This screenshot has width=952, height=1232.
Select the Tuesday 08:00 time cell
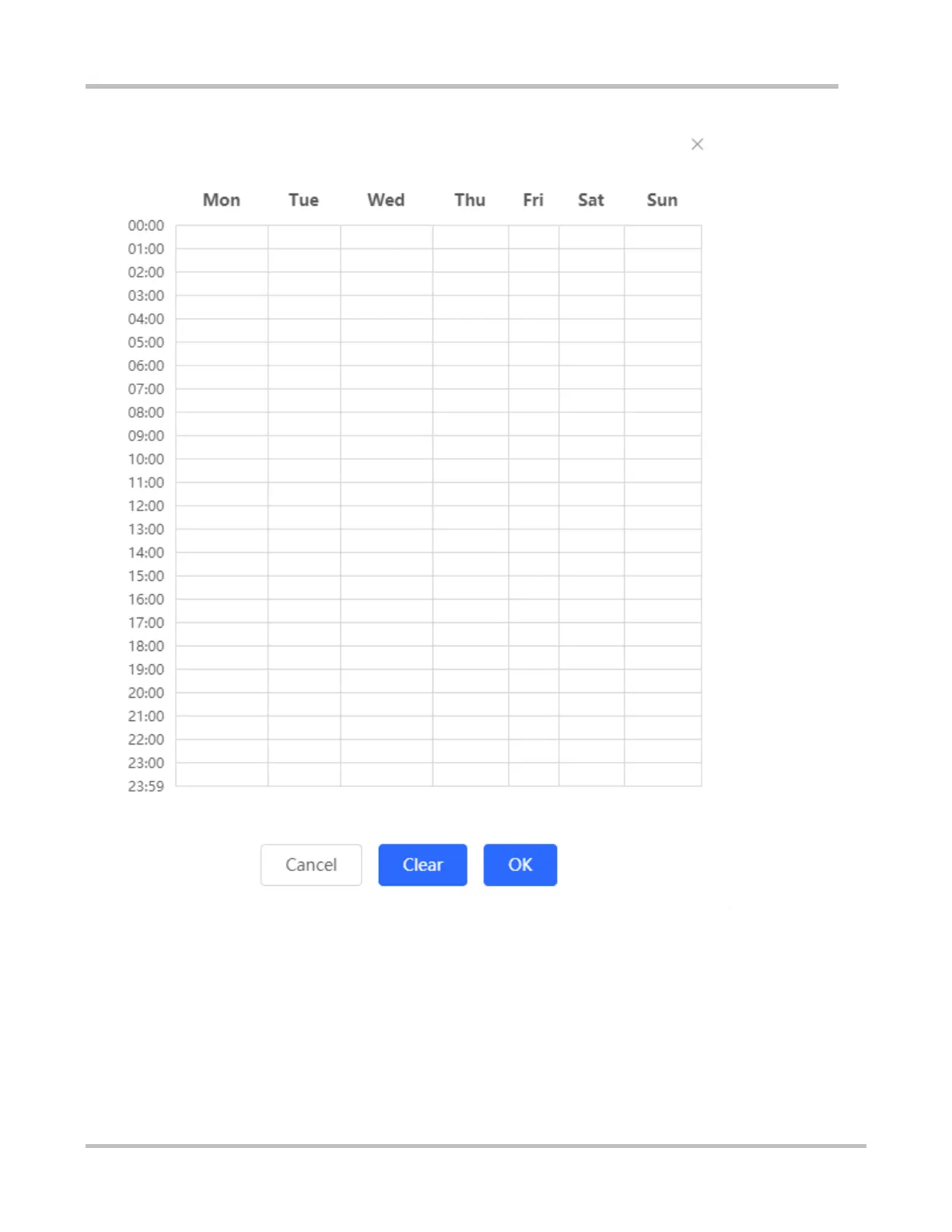[304, 424]
